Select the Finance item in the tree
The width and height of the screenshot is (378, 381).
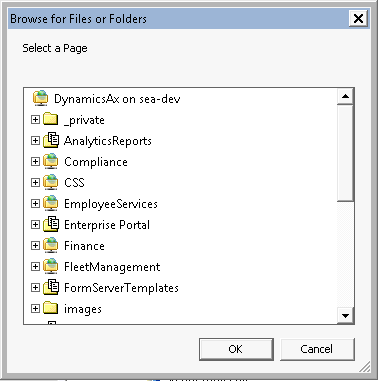[84, 246]
